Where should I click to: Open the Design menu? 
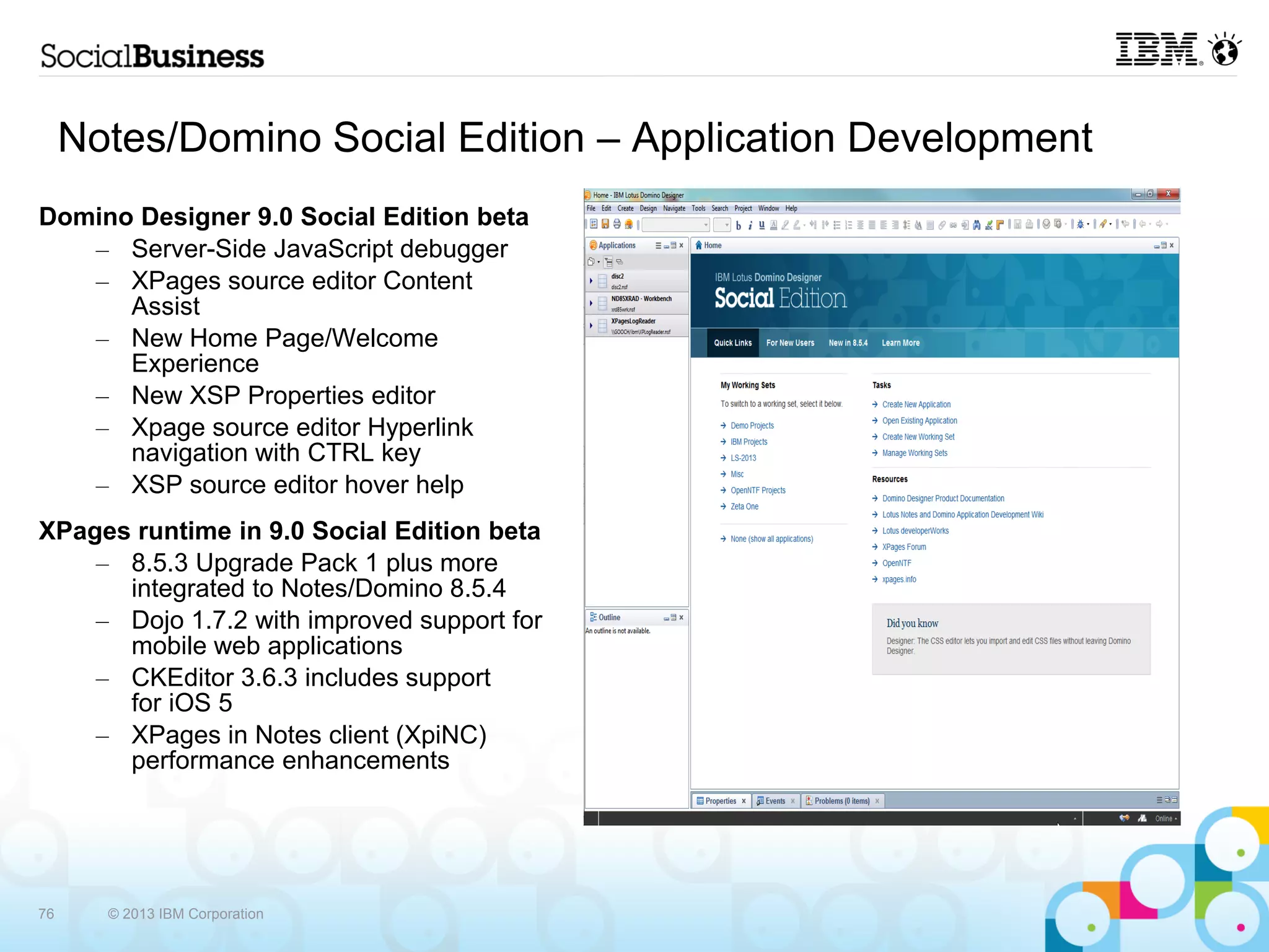pyautogui.click(x=648, y=209)
